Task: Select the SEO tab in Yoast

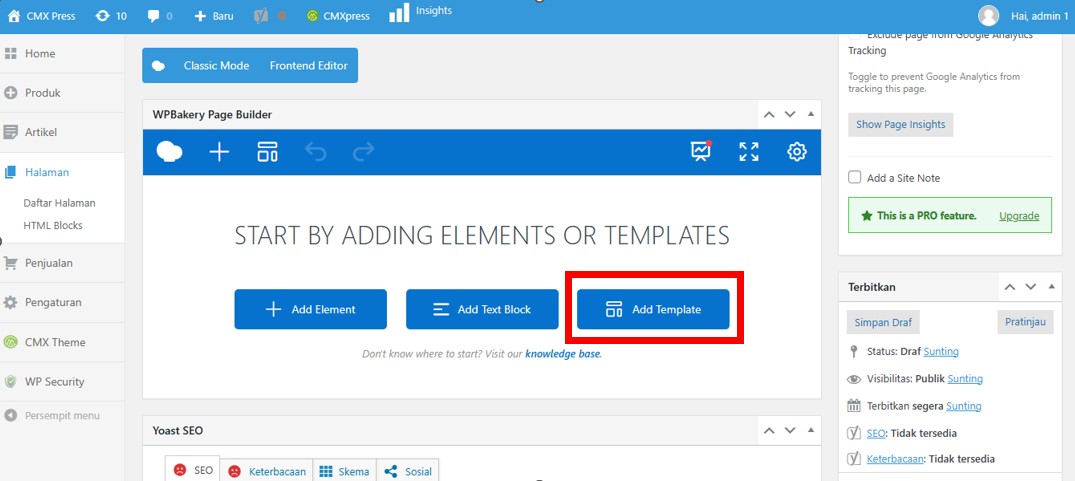Action: (x=193, y=470)
